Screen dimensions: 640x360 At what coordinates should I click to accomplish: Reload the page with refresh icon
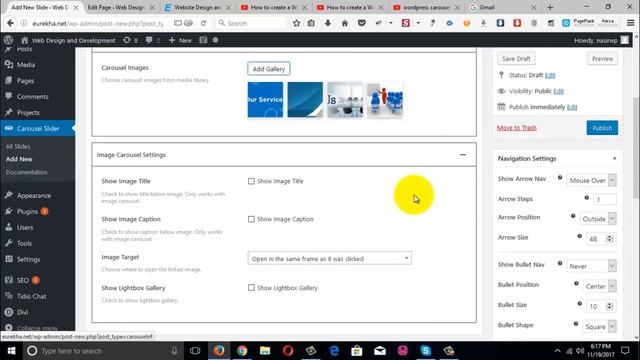203,23
